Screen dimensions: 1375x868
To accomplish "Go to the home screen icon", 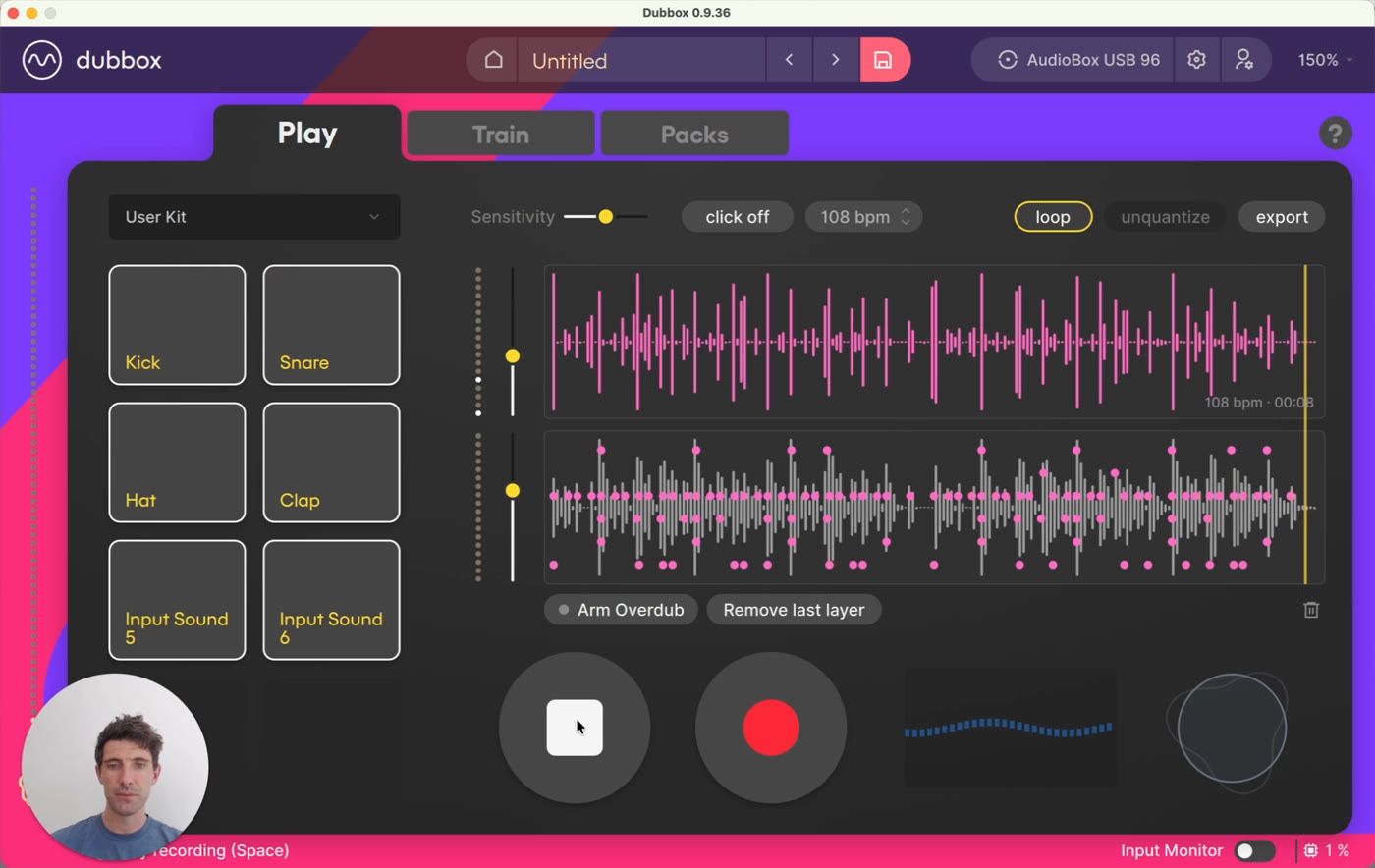I will click(x=493, y=60).
